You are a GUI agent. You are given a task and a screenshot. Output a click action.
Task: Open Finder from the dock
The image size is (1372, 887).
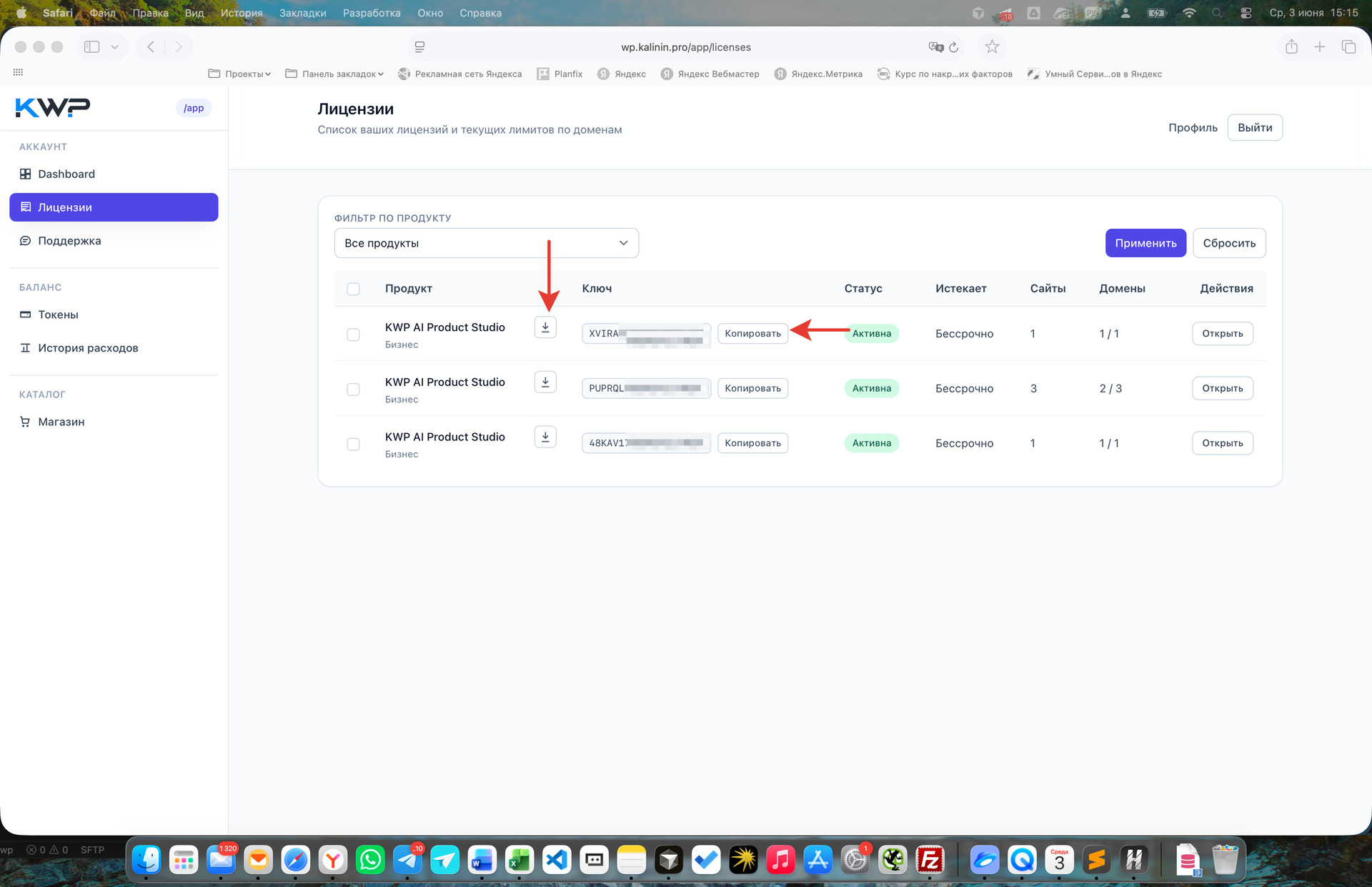click(x=146, y=860)
